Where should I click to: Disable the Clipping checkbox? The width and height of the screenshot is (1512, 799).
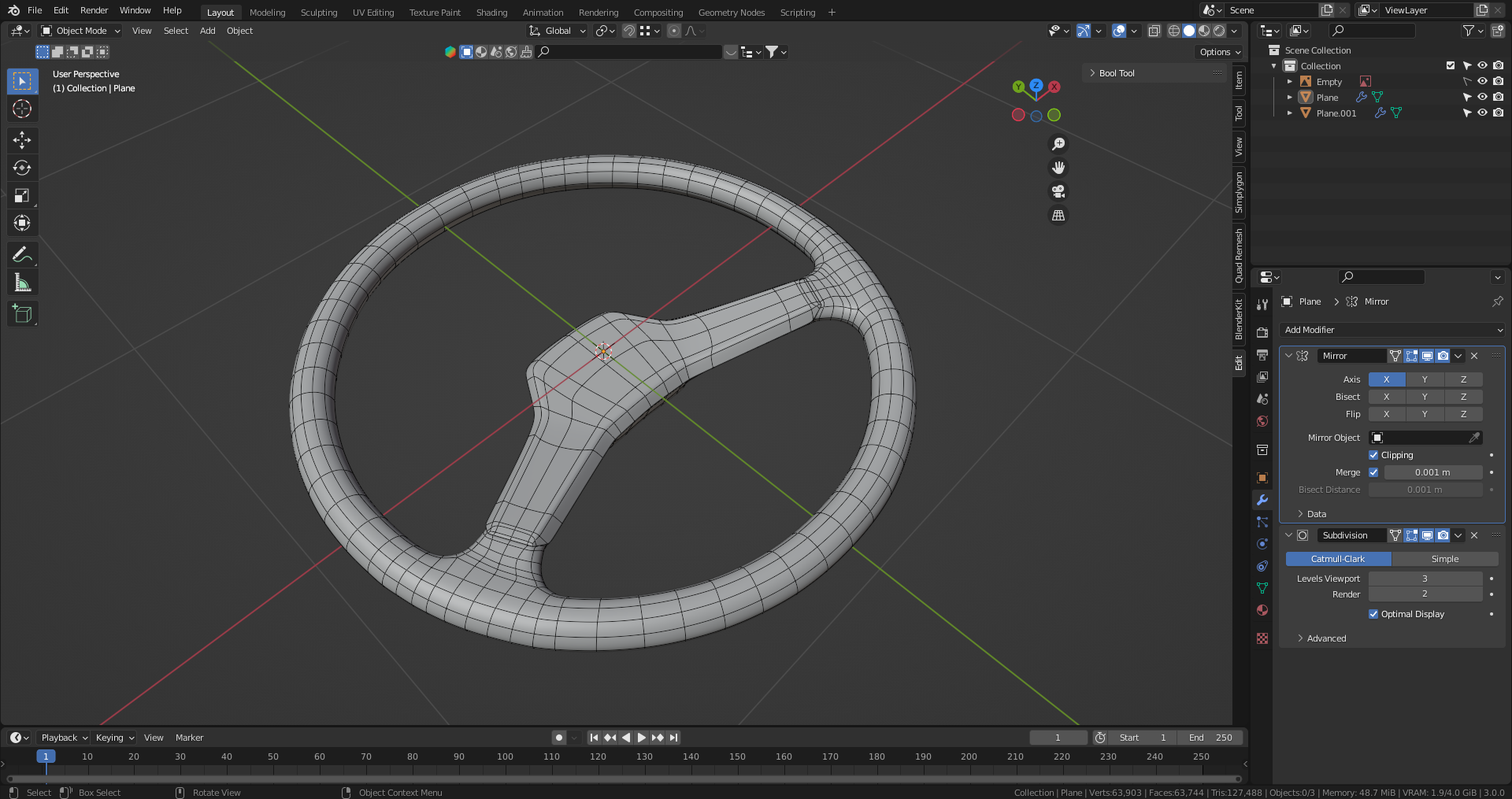coord(1373,455)
